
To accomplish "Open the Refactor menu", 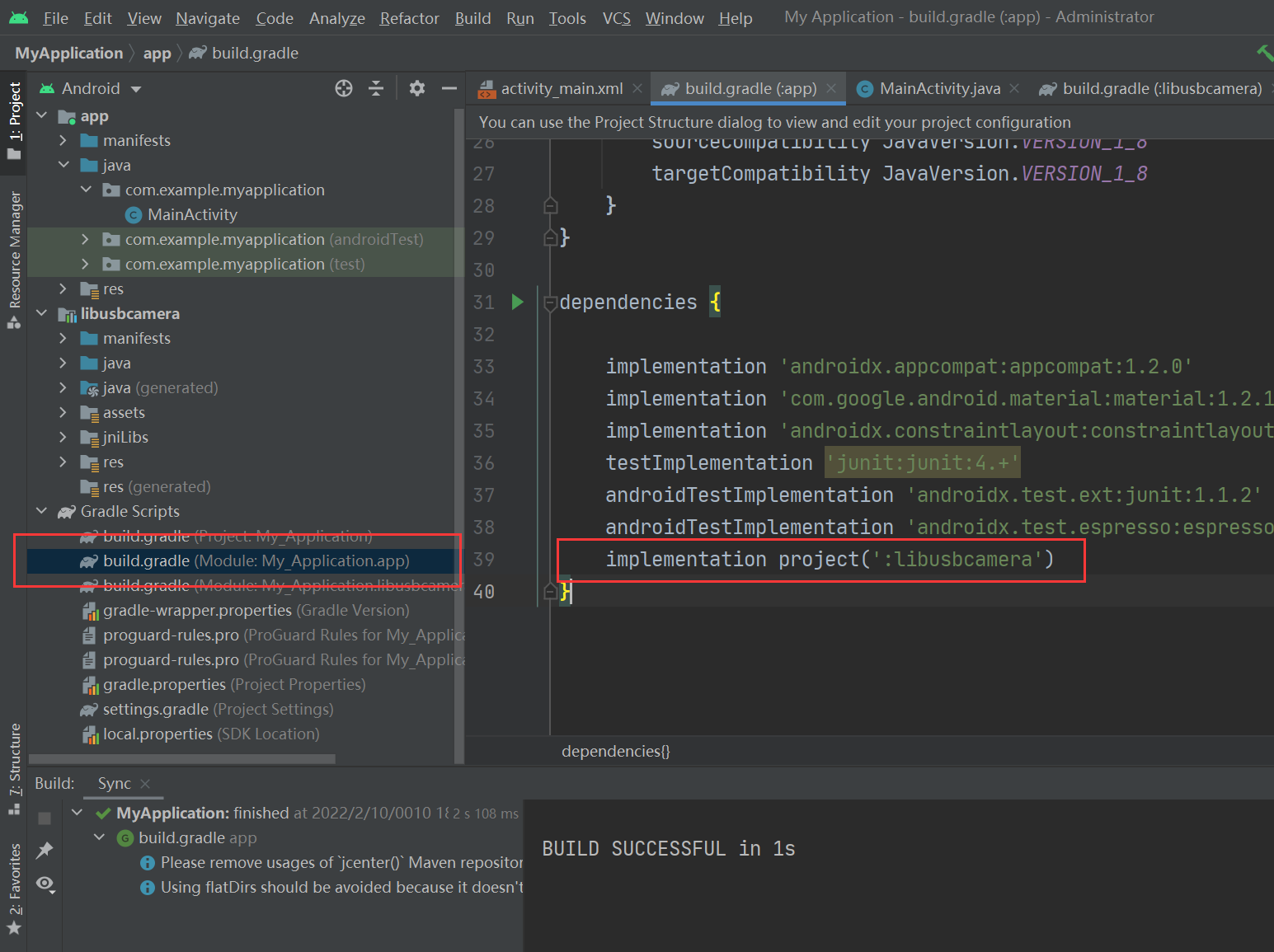I will pyautogui.click(x=410, y=18).
